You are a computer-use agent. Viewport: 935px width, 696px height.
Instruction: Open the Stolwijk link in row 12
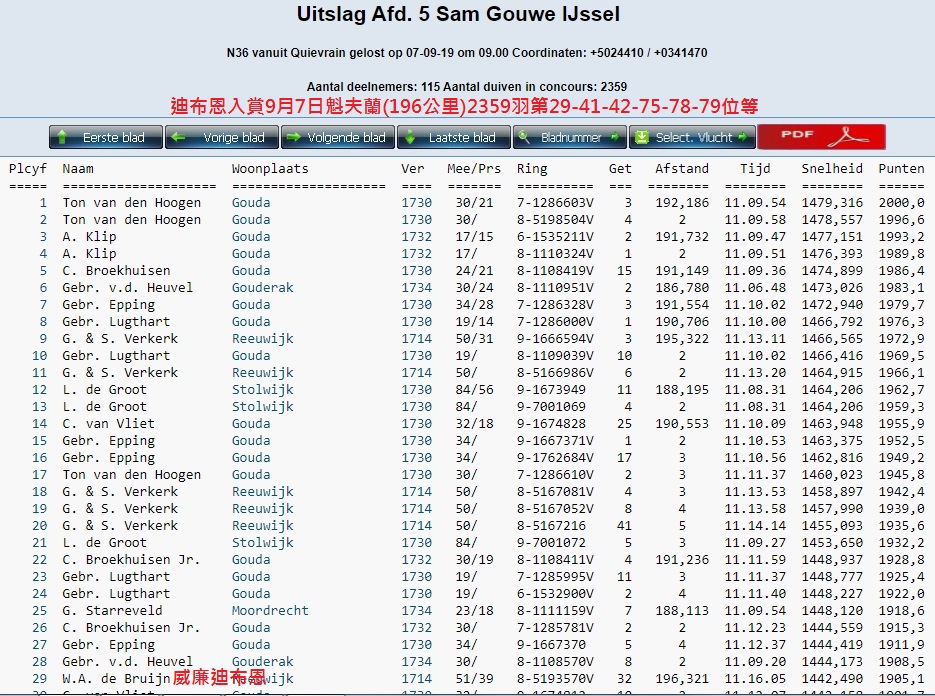tap(262, 390)
